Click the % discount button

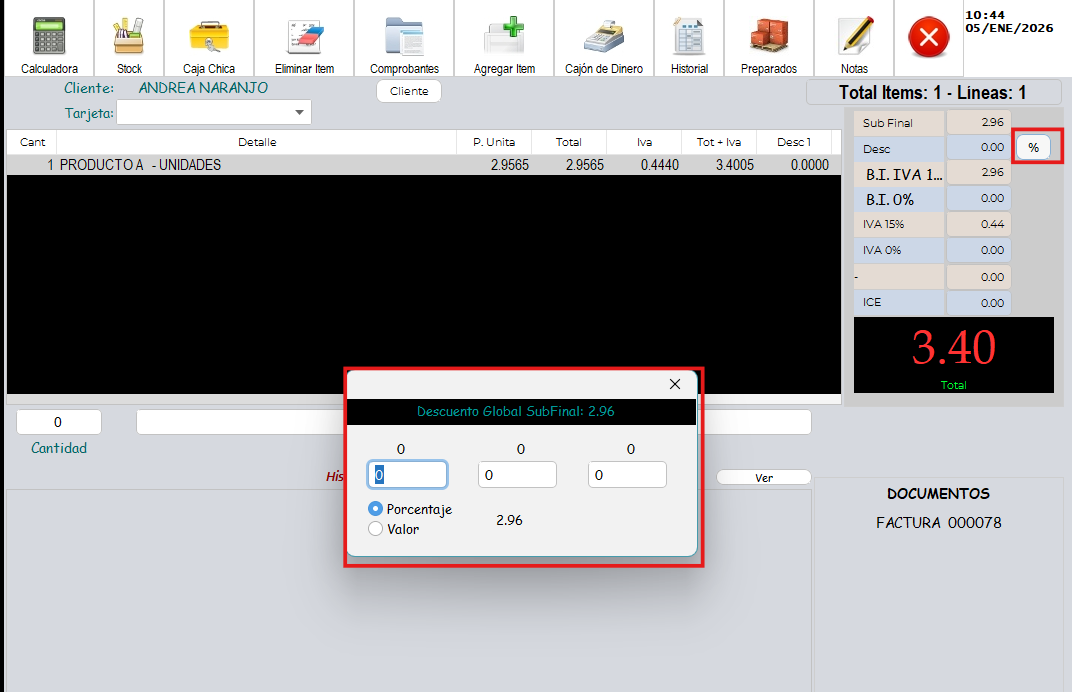point(1034,147)
